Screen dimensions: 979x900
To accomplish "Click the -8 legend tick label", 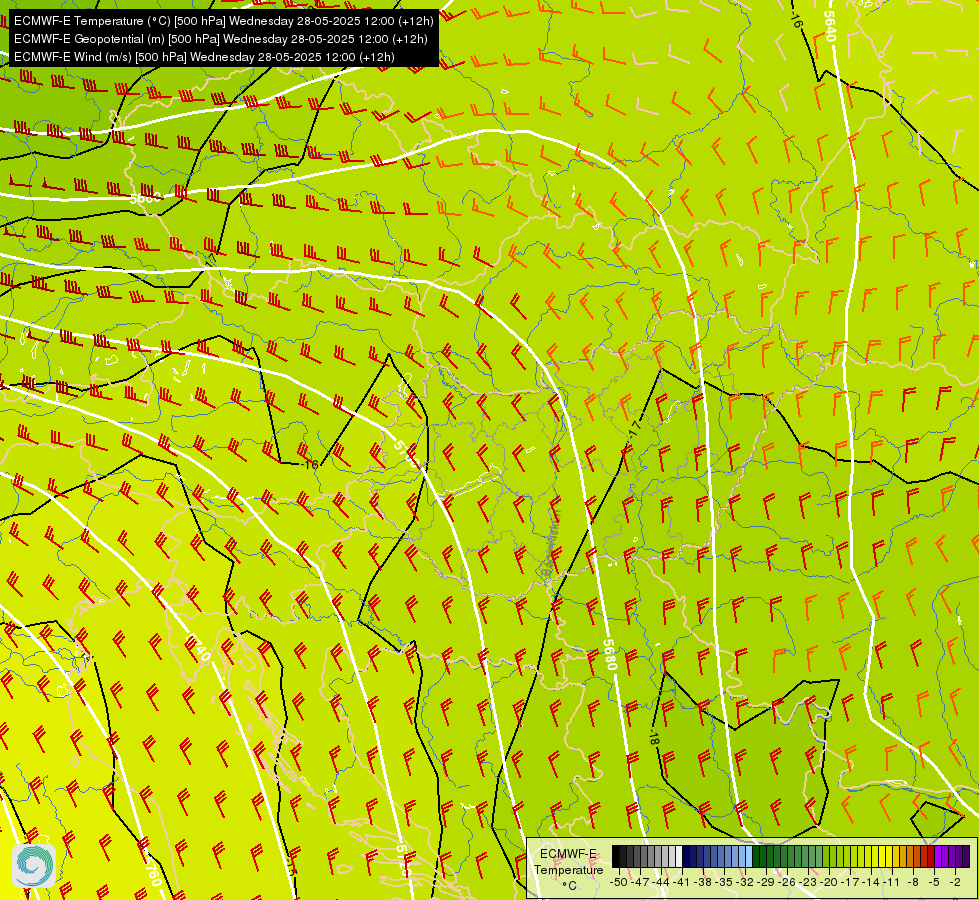I will (913, 882).
